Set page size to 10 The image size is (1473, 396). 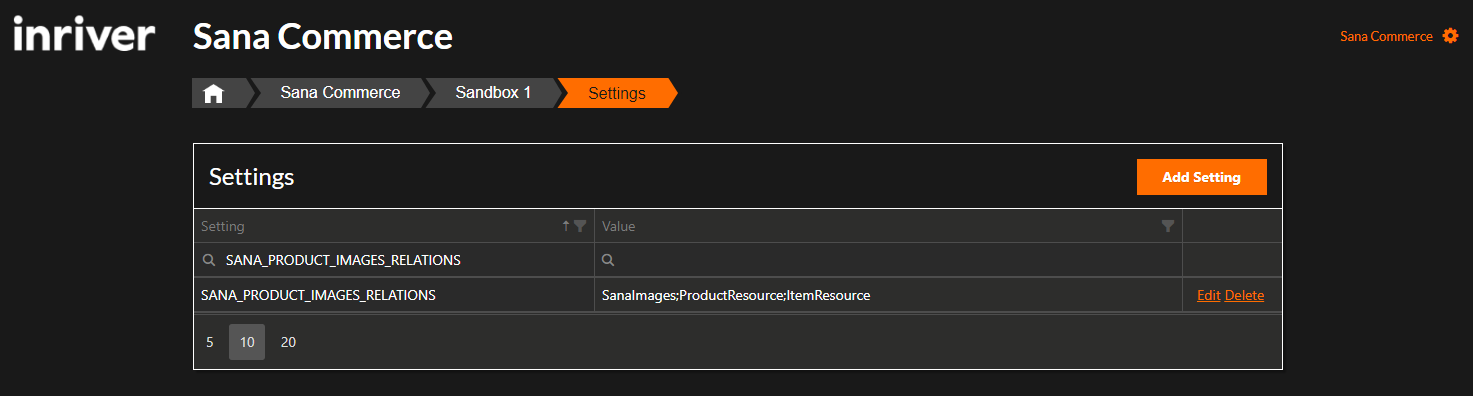click(x=247, y=342)
